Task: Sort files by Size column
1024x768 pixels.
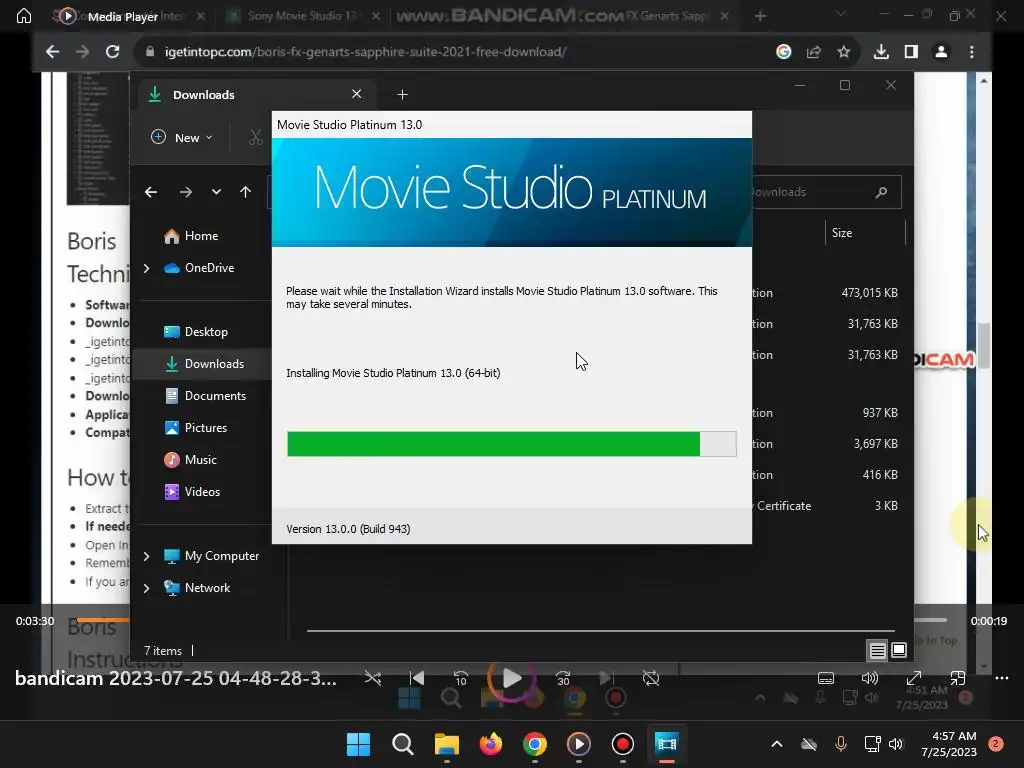Action: 865,233
